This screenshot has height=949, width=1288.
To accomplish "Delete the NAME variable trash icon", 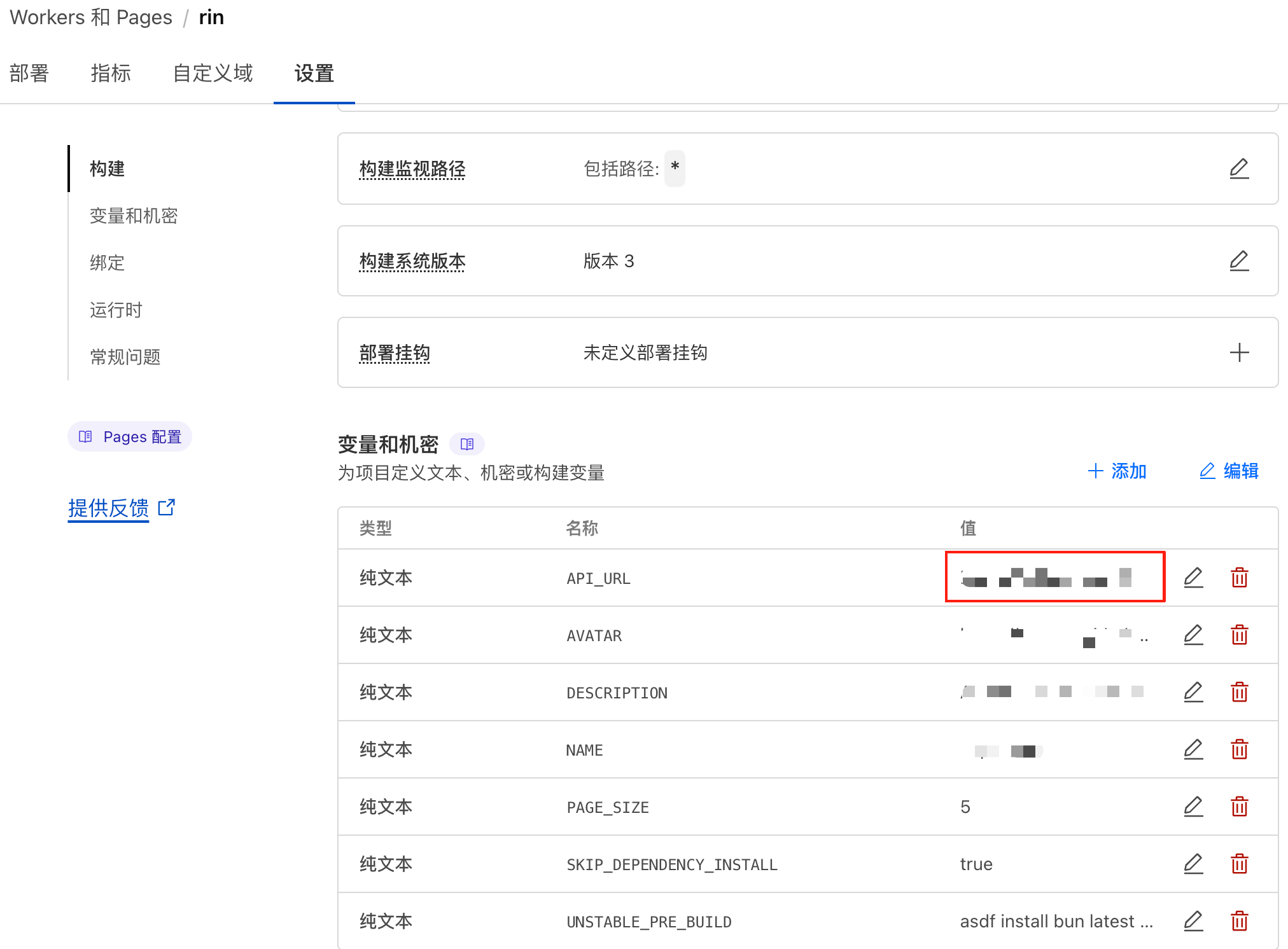I will 1239,749.
